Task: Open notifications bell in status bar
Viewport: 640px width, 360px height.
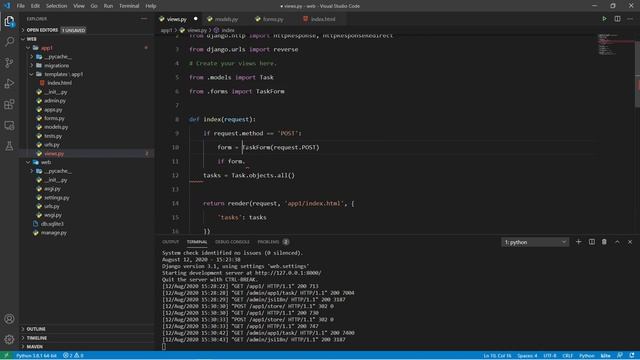Action: tap(632, 356)
